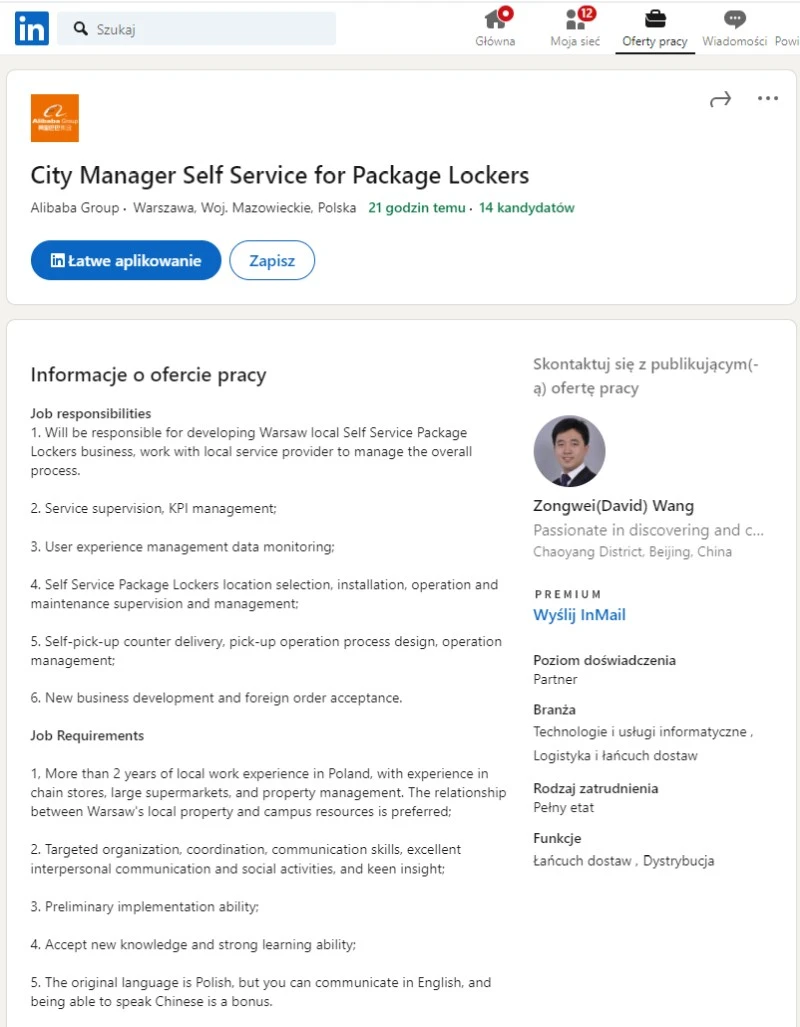Open the Wiadomości messages icon
The image size is (800, 1027).
click(x=735, y=19)
